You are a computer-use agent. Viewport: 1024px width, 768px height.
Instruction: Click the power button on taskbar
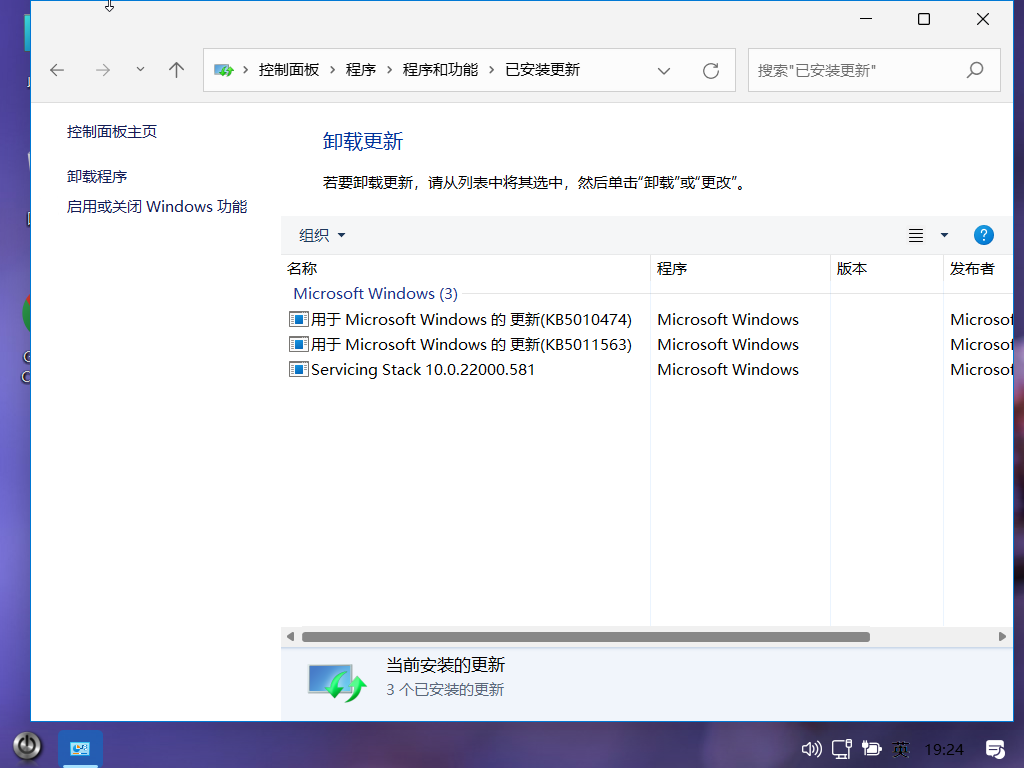(x=27, y=746)
